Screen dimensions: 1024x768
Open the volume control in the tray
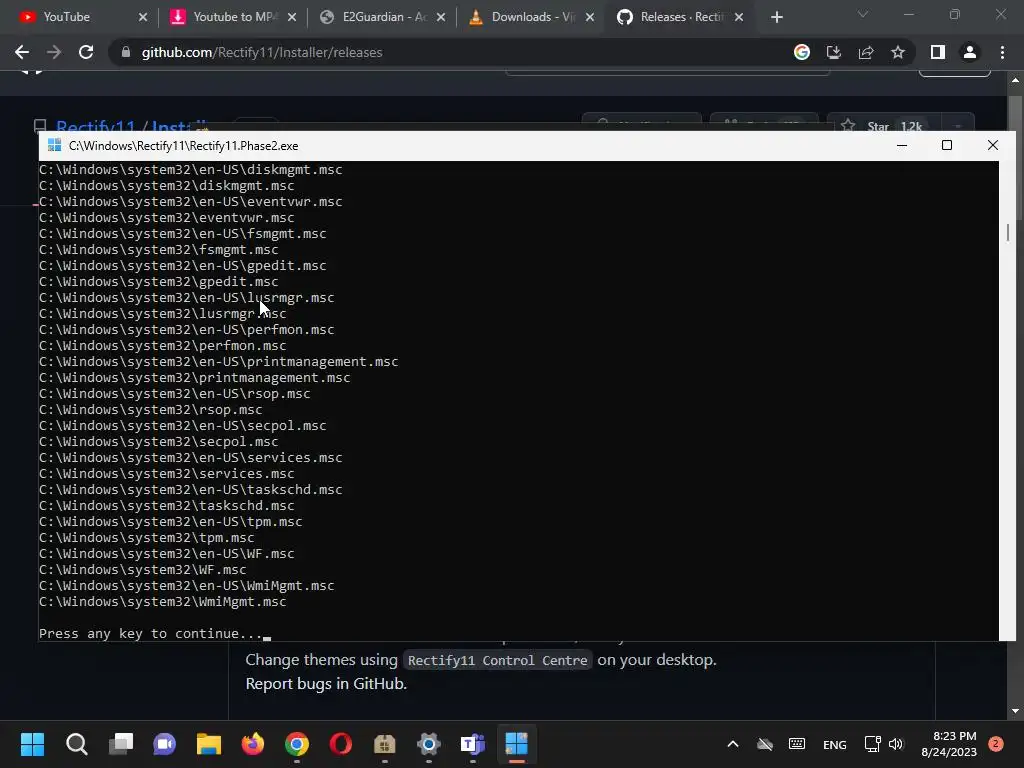[x=896, y=744]
